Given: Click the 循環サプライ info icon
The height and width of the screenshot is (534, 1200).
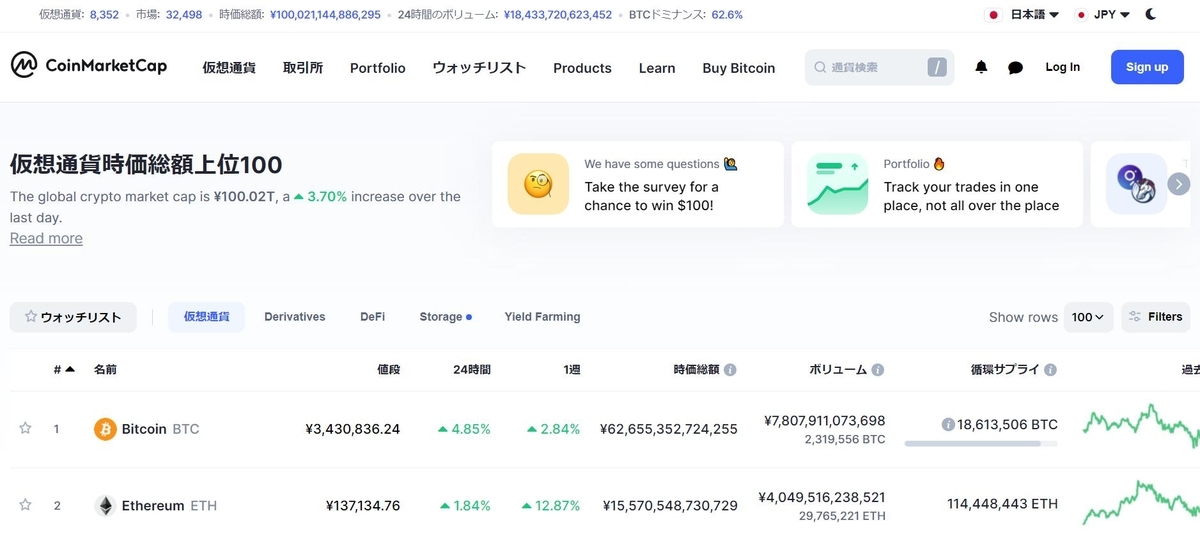Looking at the screenshot, I should pos(1051,370).
